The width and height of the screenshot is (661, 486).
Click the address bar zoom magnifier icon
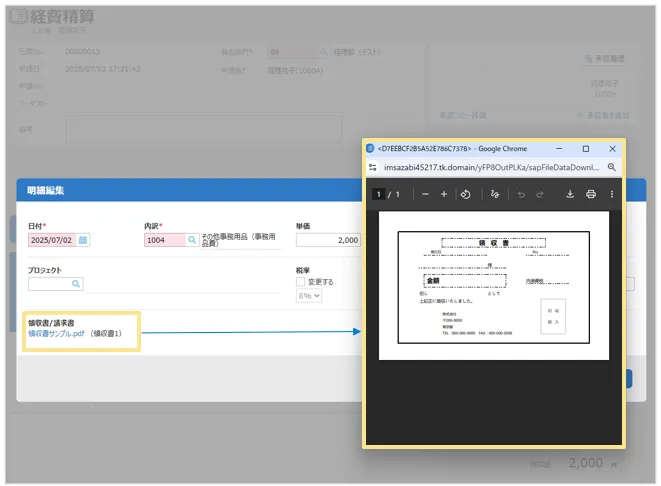tap(612, 167)
